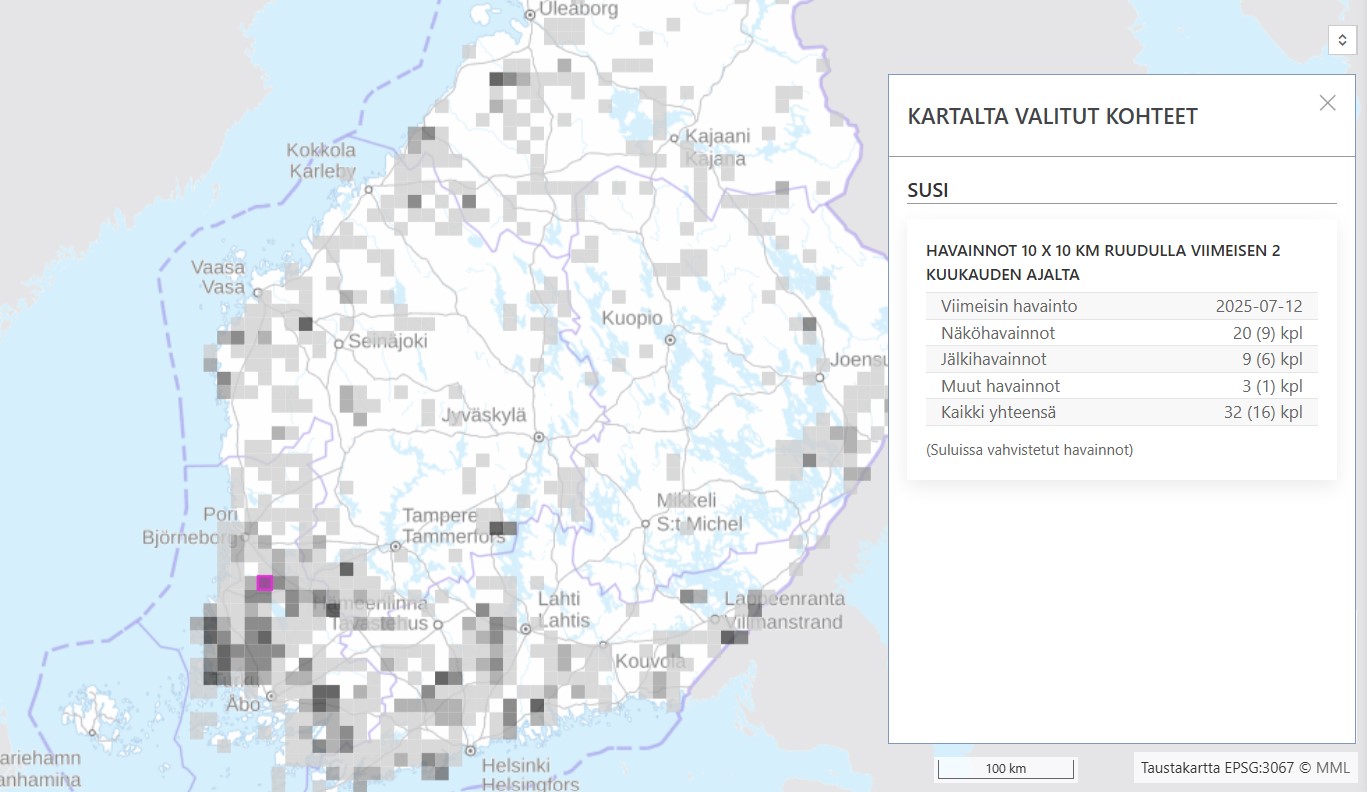Select the Kaikki yhteensä row
Image resolution: width=1367 pixels, height=792 pixels.
coord(1121,412)
